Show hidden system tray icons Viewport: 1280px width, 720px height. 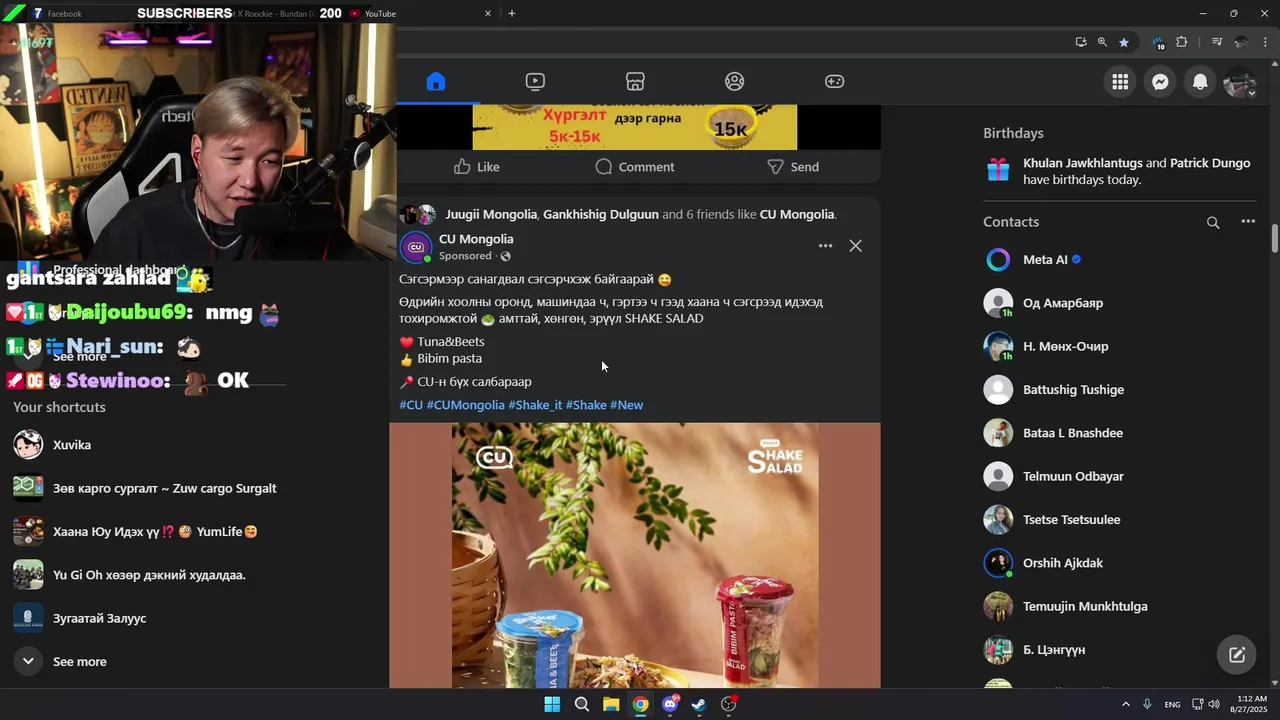point(1125,705)
